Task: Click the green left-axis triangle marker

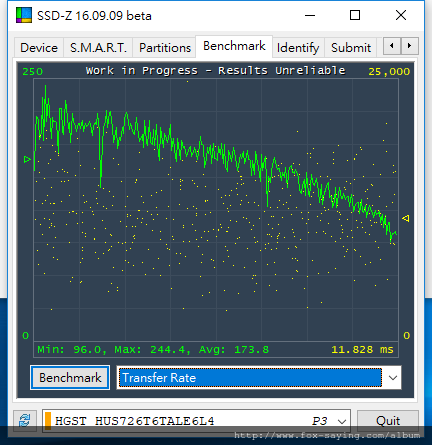Action: coord(27,159)
